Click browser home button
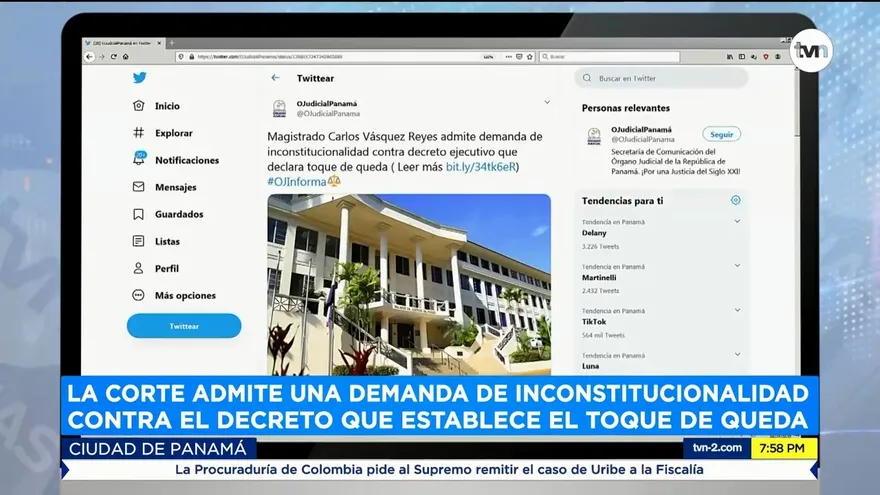880x495 pixels. pos(126,57)
